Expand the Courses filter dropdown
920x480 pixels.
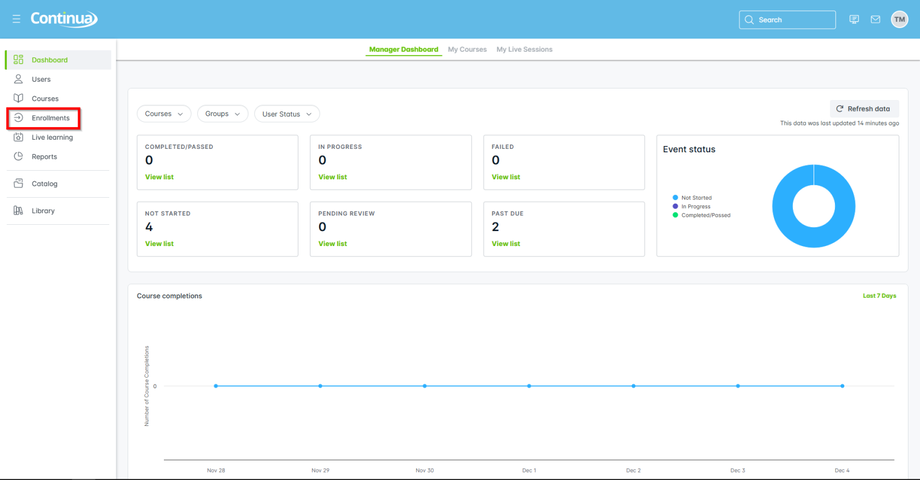[x=164, y=114]
